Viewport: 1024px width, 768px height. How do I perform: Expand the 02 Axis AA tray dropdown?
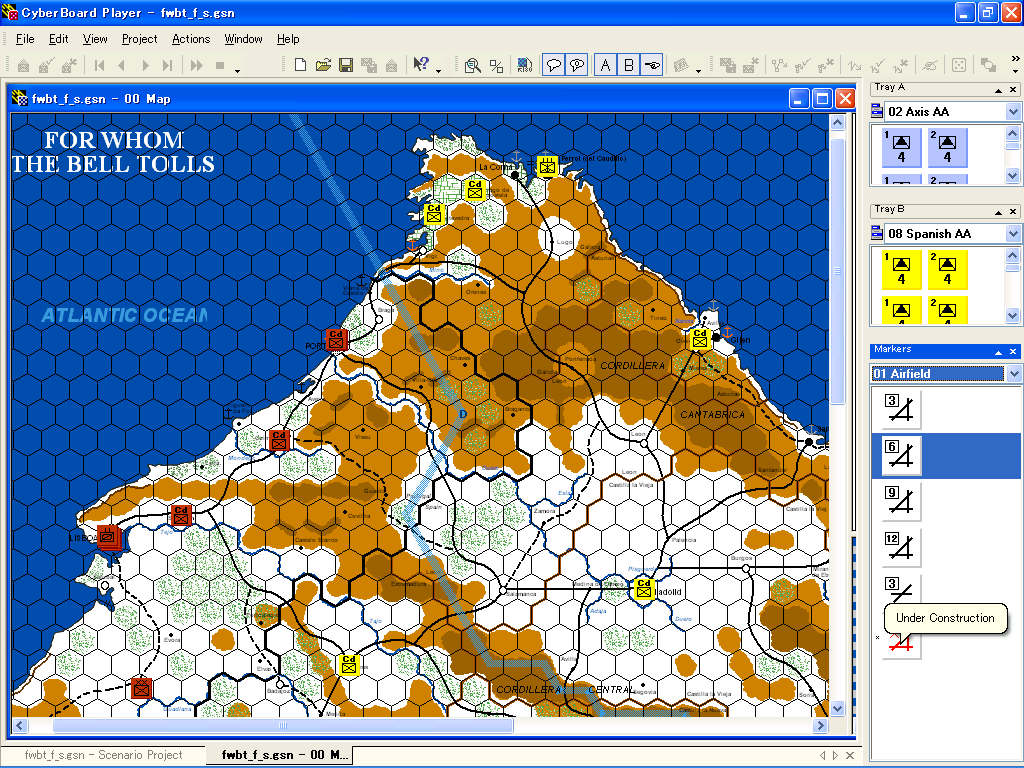tap(1013, 112)
